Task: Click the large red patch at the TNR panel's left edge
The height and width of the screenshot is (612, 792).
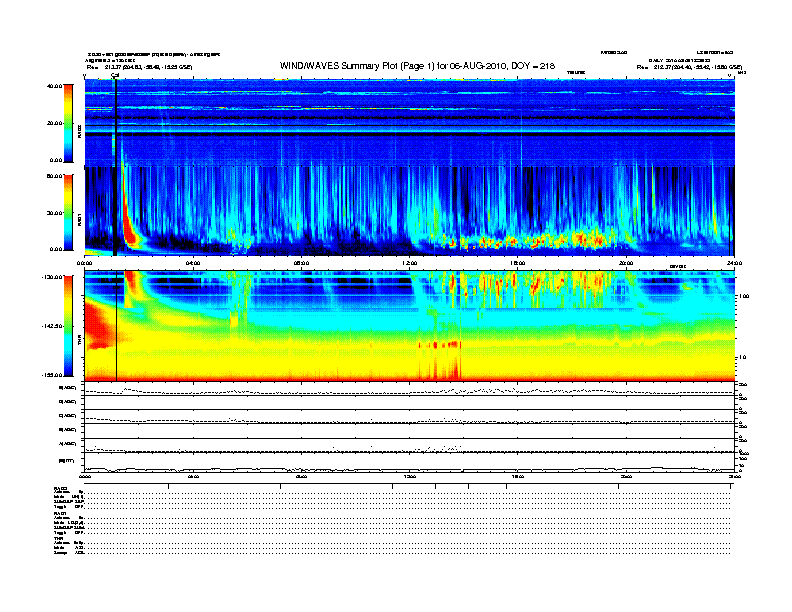Action: [100, 324]
